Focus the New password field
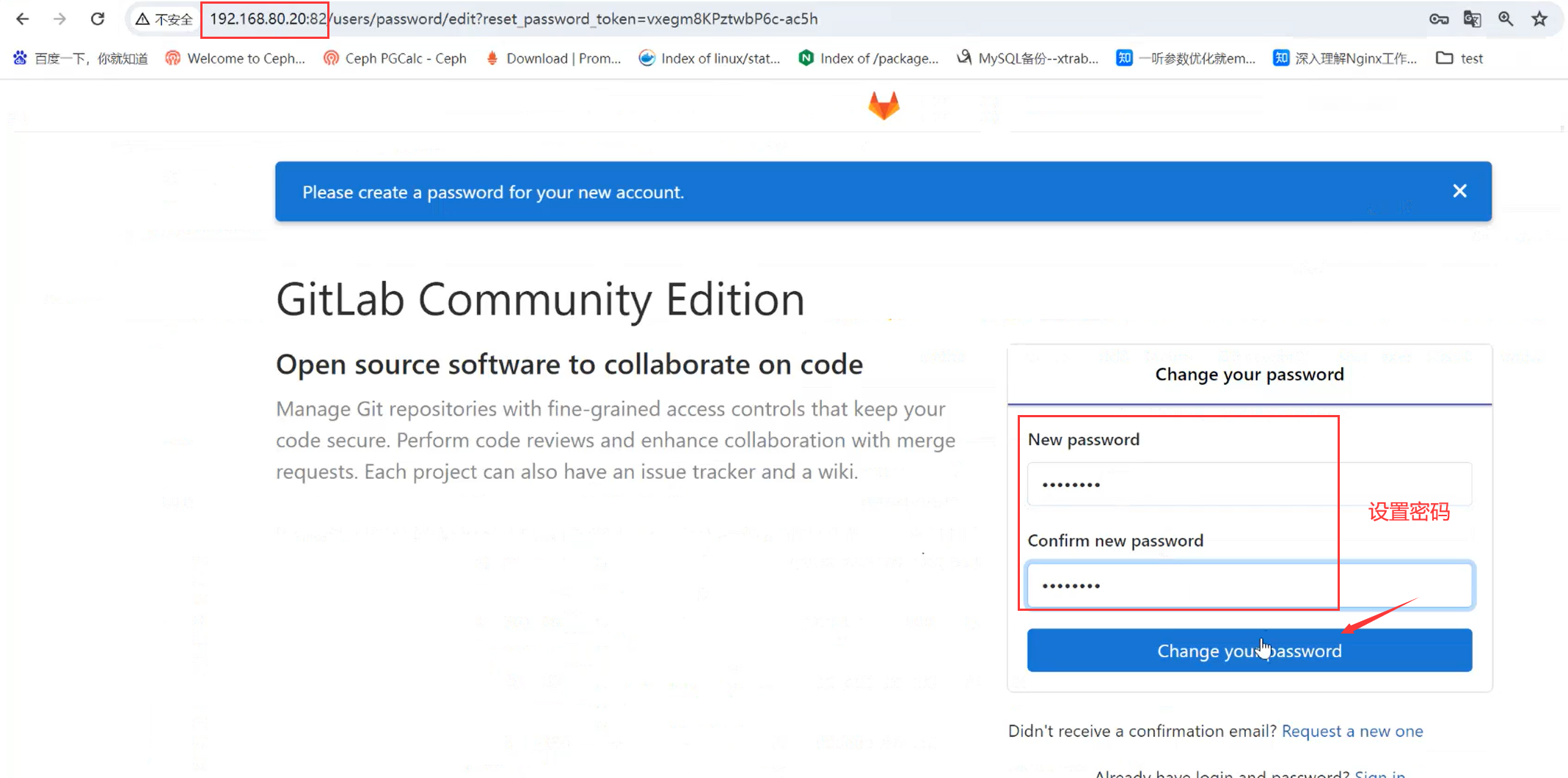 pyautogui.click(x=1250, y=484)
